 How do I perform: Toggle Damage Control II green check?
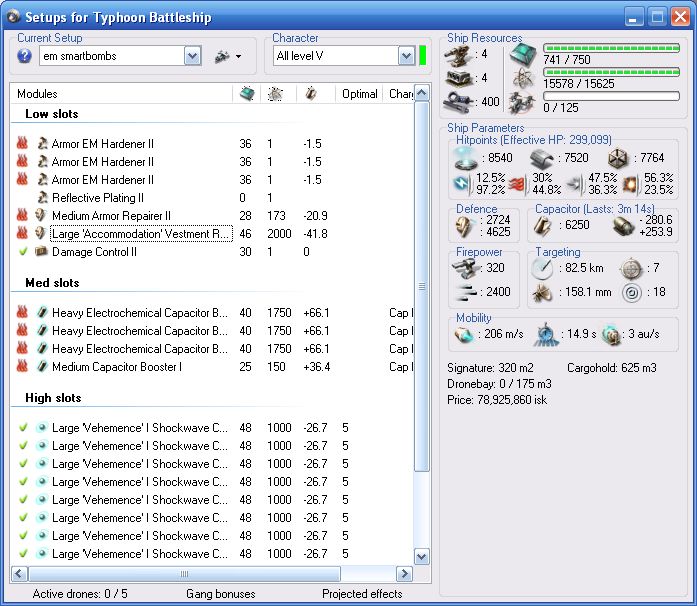(23, 251)
